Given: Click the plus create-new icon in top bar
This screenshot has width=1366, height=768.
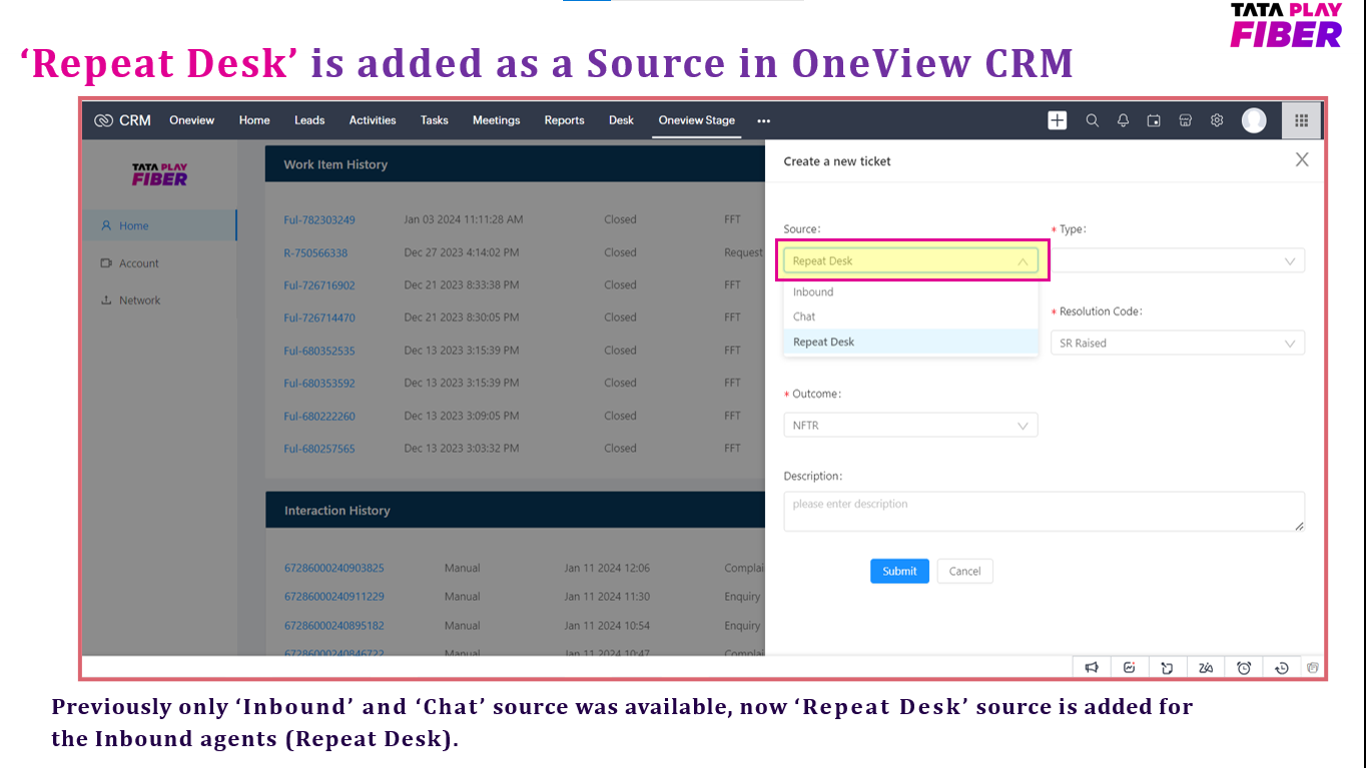Looking at the screenshot, I should coord(1057,120).
